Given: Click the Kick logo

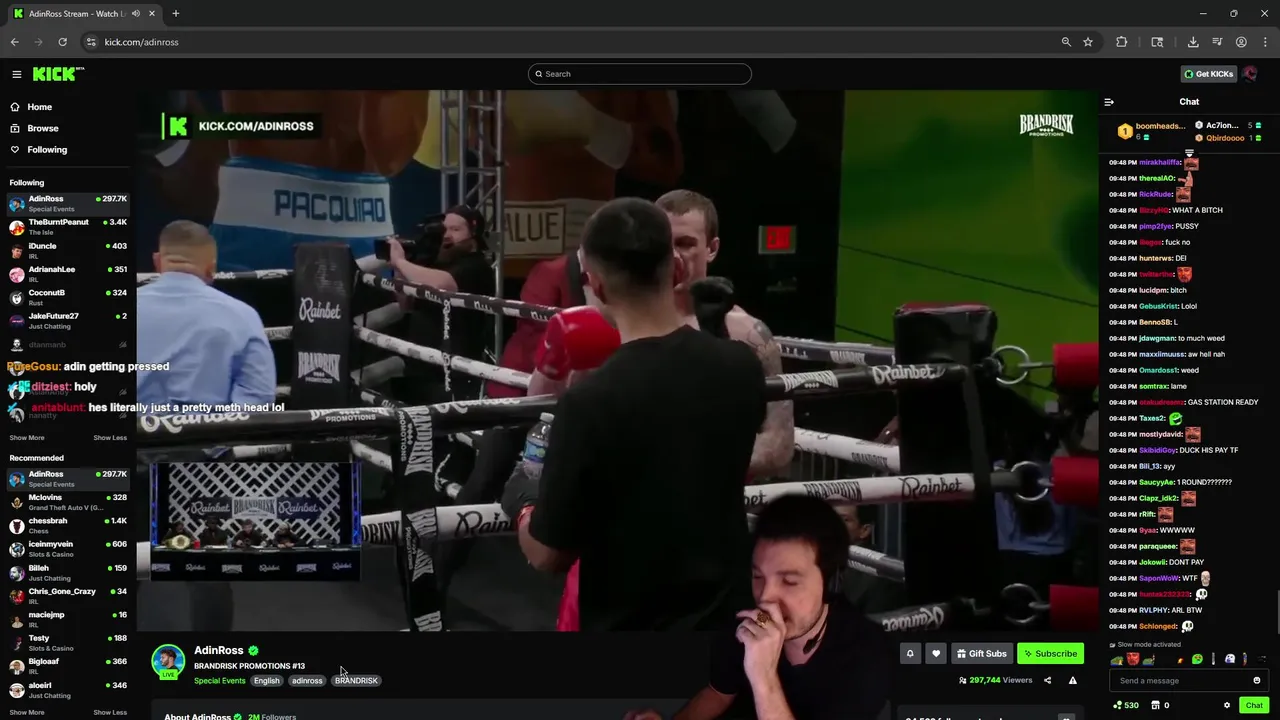Looking at the screenshot, I should [x=58, y=74].
